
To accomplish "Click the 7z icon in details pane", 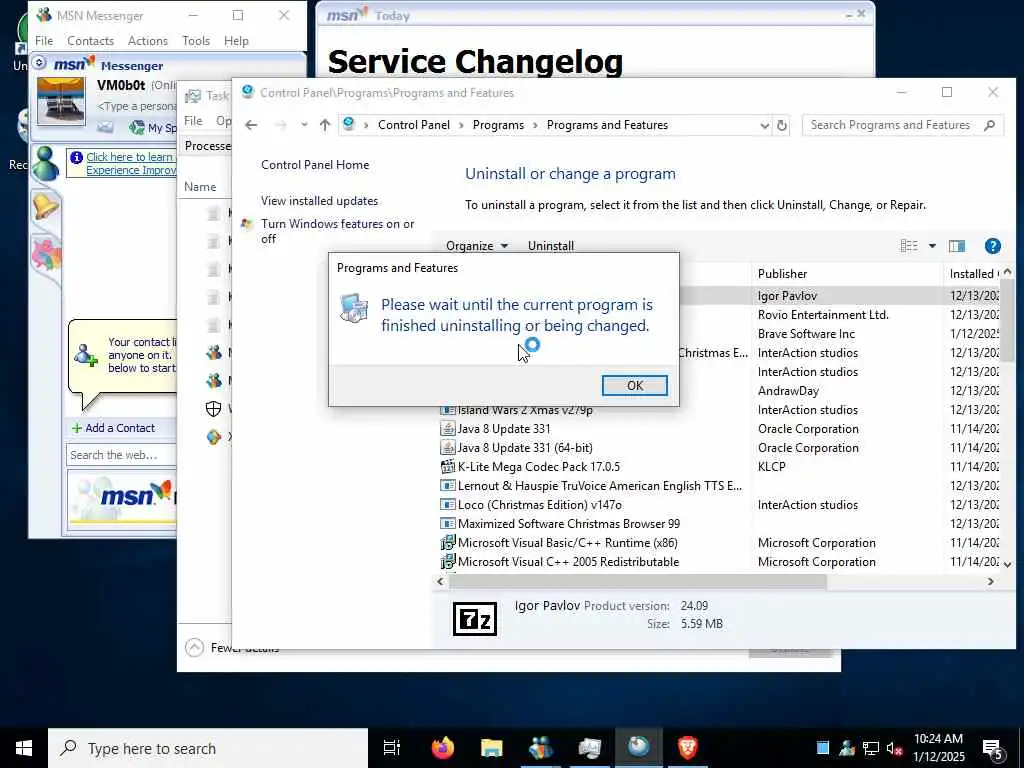I will 475,618.
